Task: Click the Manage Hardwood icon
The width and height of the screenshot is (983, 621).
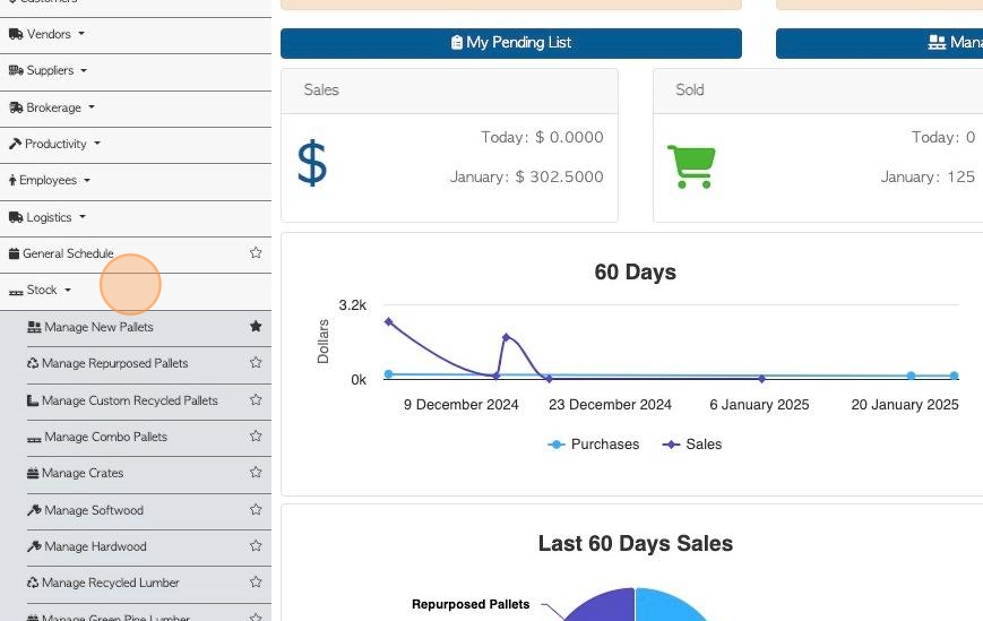Action: 34,546
